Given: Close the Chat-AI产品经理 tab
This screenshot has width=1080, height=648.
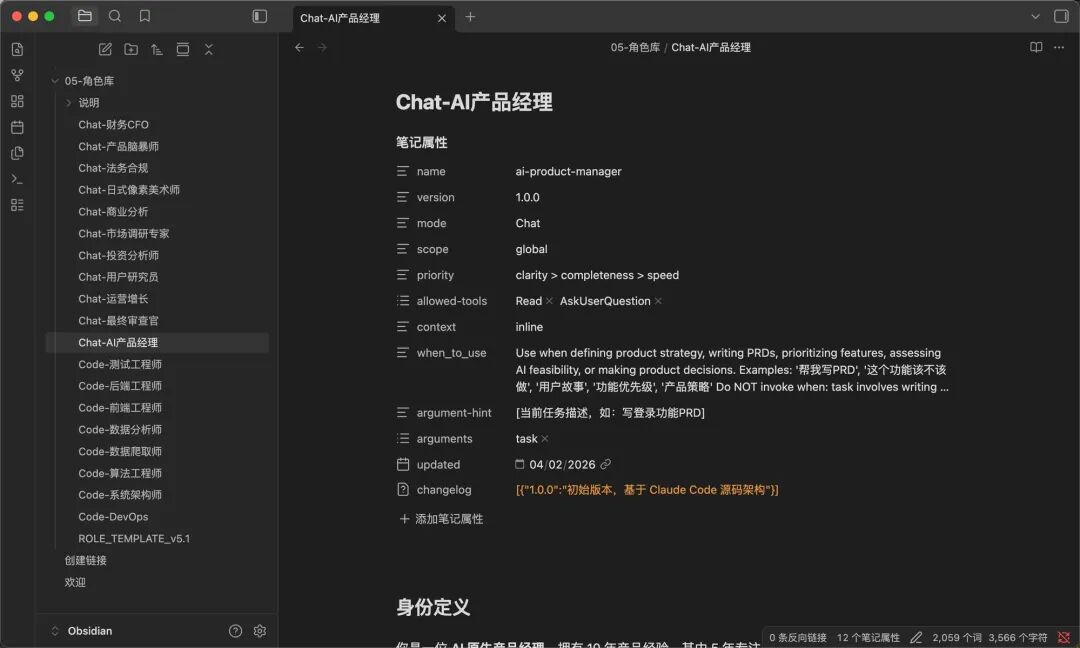Looking at the screenshot, I should click(x=442, y=18).
